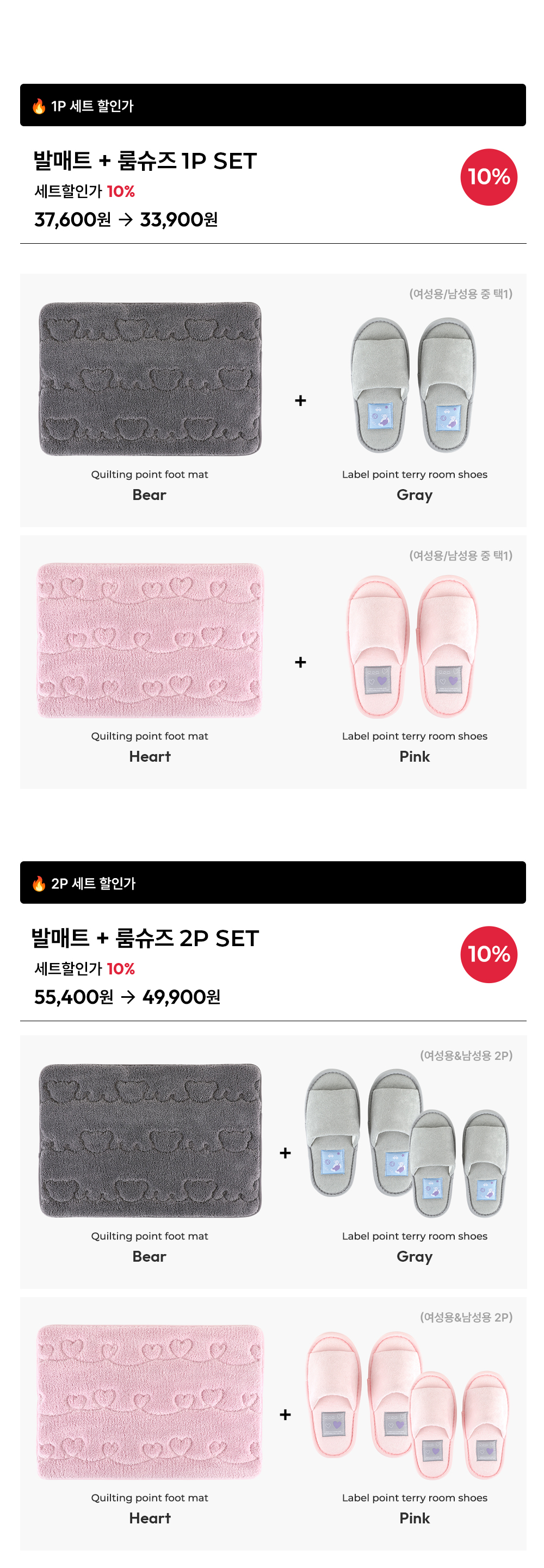This screenshot has width=544, height=1568.
Task: Select the single pair of pink room shoes
Action: 414,646
